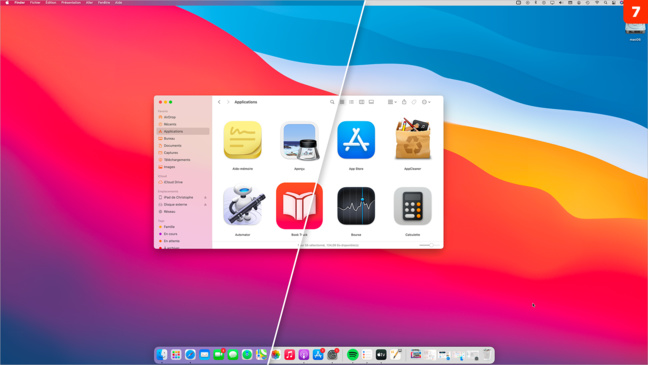Select Réseau in the Finder sidebar

tap(183, 212)
